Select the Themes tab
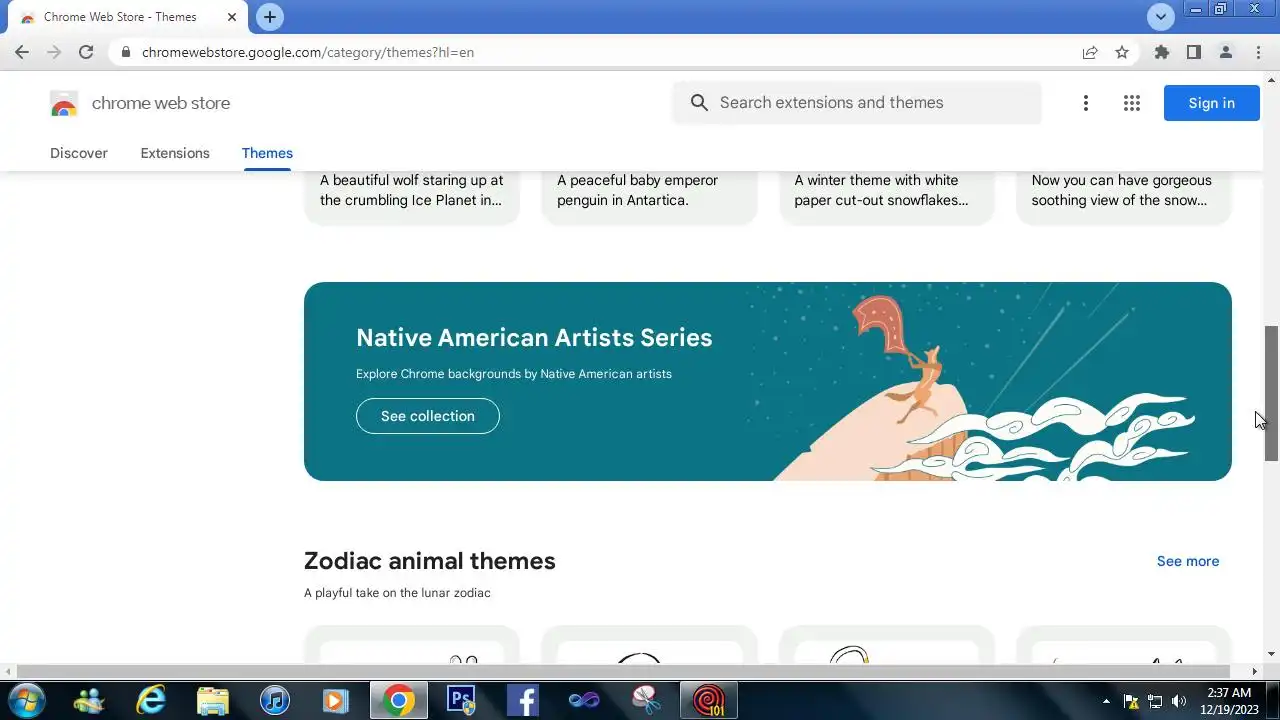1280x720 pixels. pos(267,153)
